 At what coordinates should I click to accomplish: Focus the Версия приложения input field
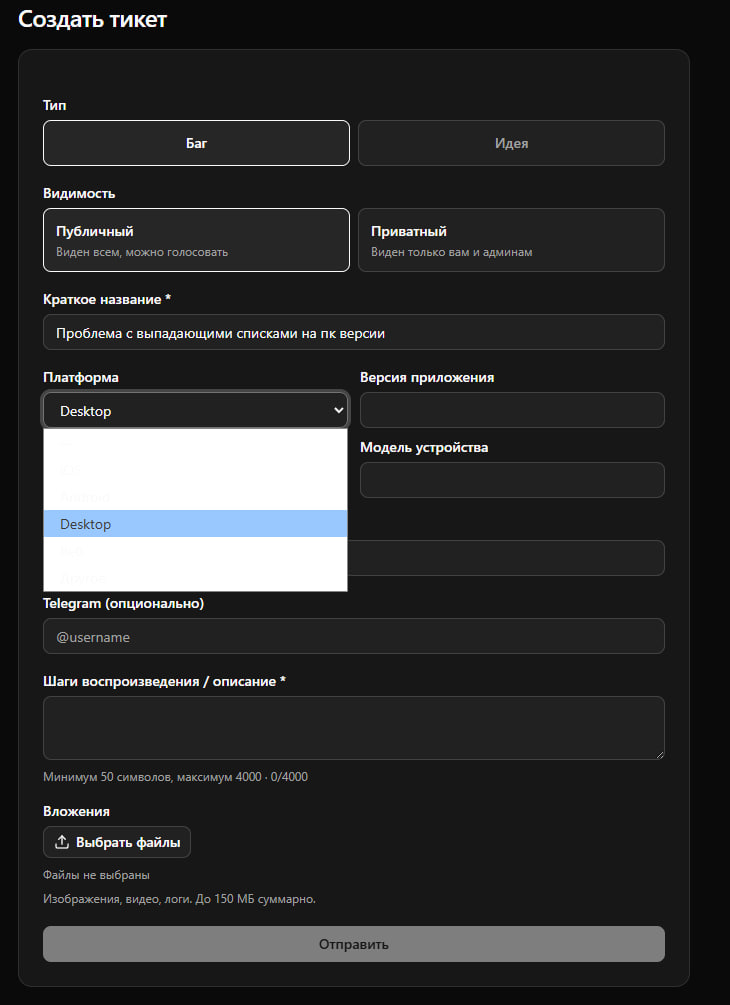point(512,410)
